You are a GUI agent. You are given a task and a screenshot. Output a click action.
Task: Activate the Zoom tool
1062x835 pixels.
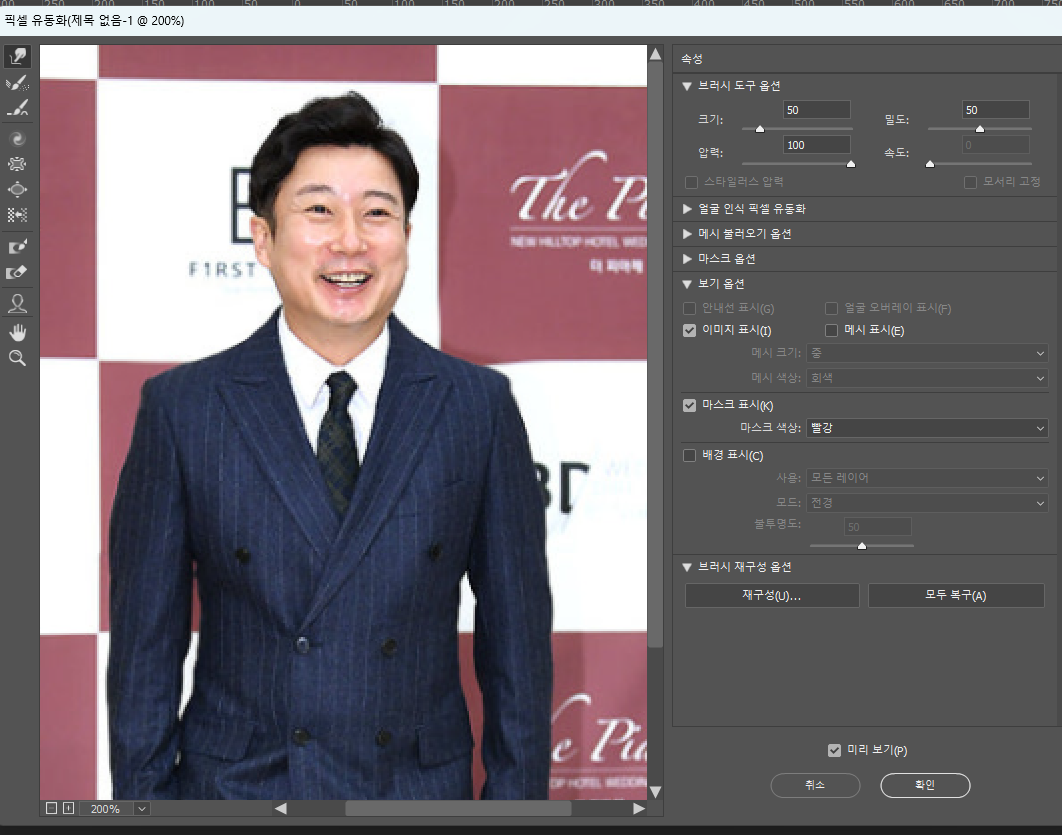click(x=17, y=356)
